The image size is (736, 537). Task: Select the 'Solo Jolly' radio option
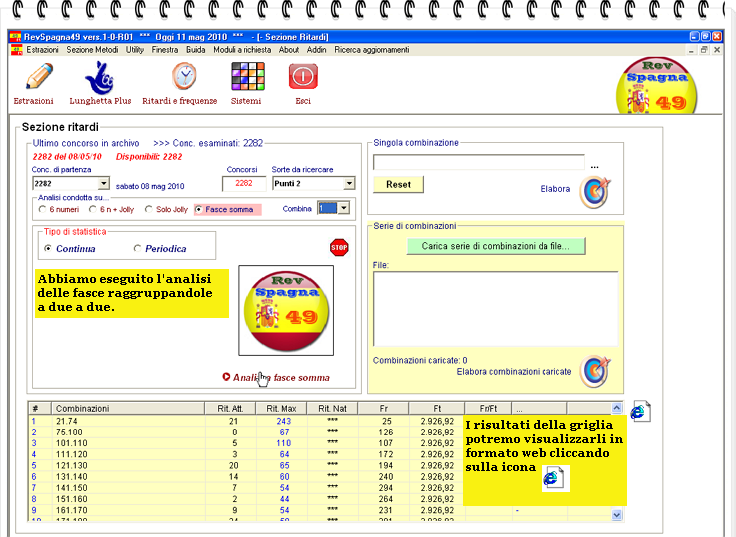tap(148, 209)
